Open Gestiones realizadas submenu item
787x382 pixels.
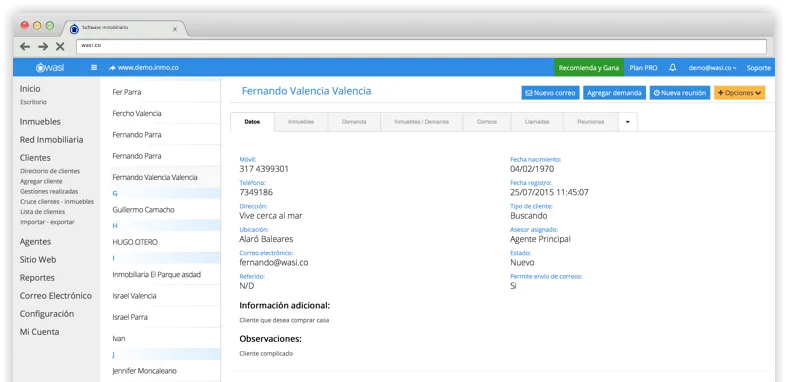click(49, 191)
